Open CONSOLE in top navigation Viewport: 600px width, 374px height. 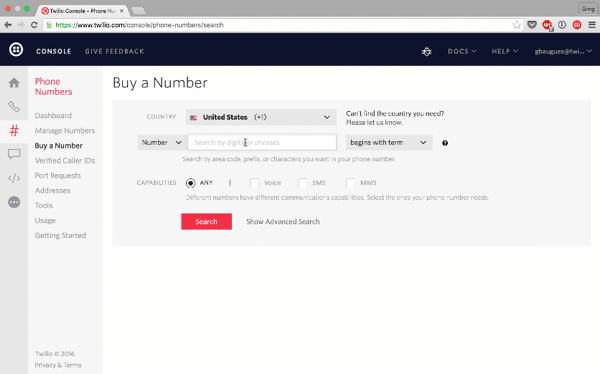pos(54,51)
